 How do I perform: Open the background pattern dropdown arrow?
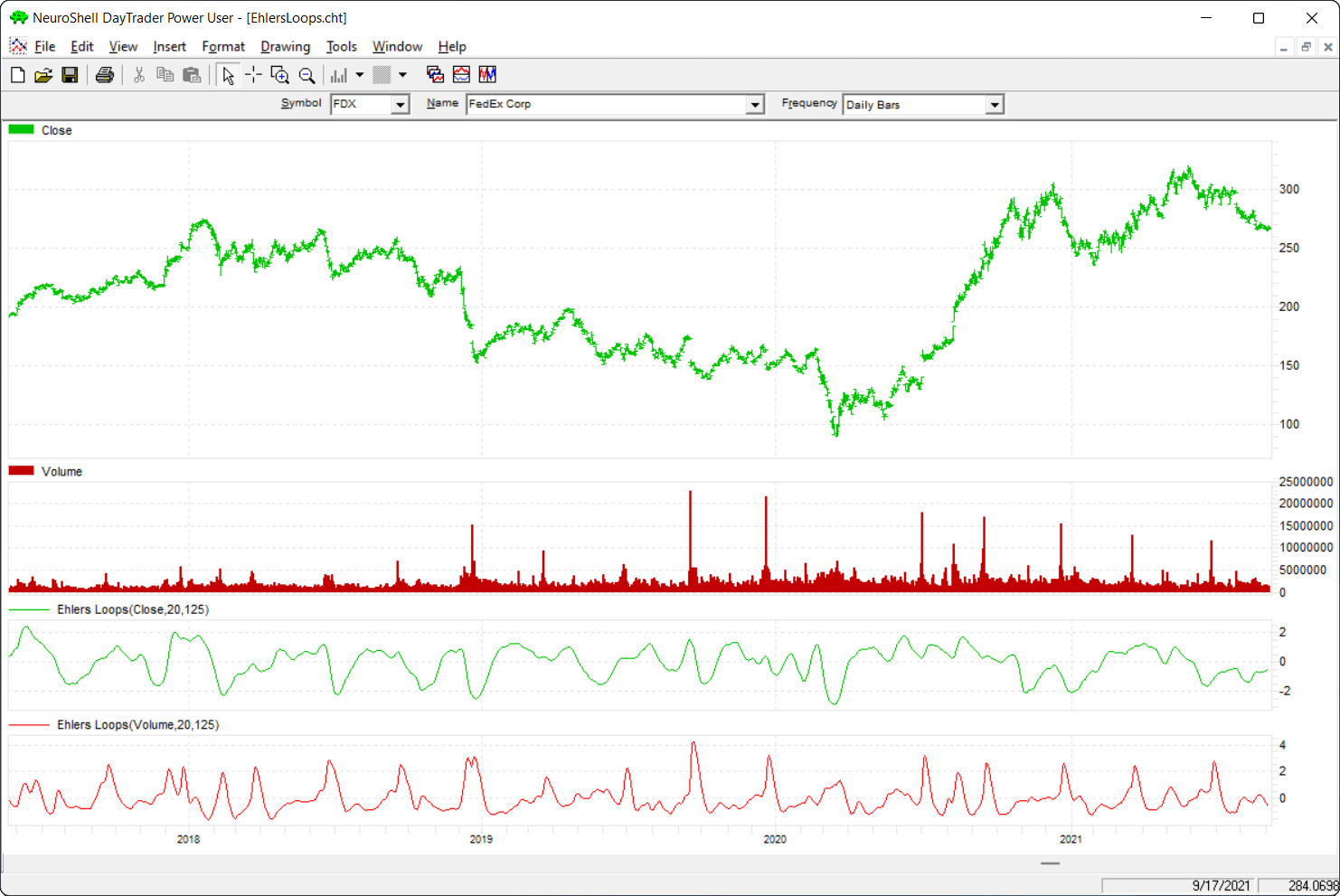pyautogui.click(x=403, y=75)
